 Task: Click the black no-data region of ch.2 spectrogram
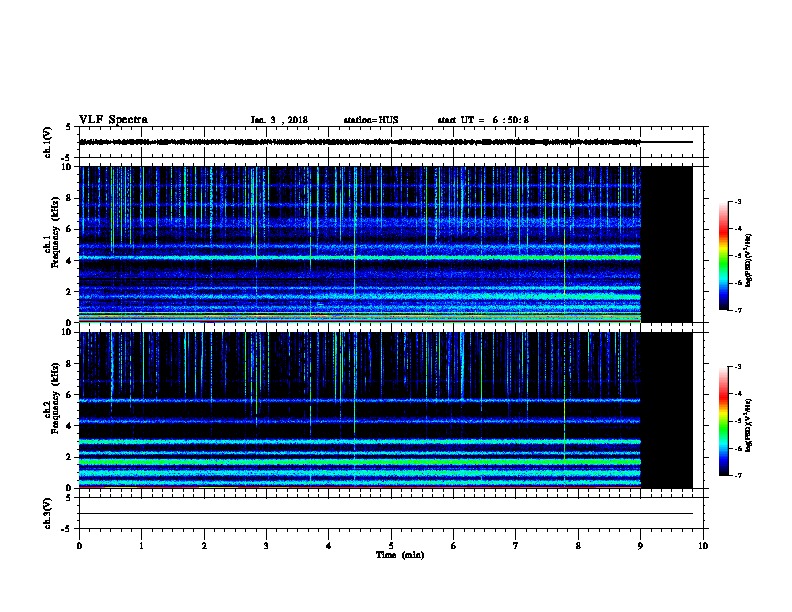[x=667, y=410]
